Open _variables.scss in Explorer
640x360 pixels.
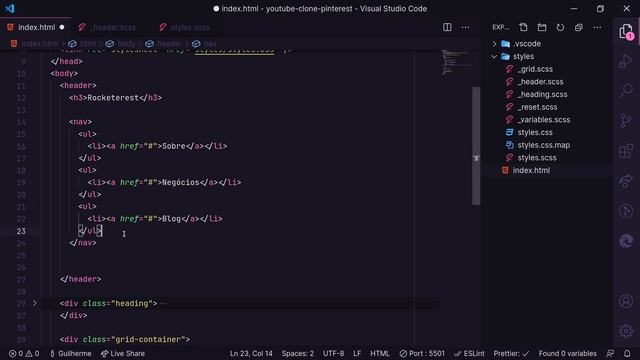tap(544, 120)
